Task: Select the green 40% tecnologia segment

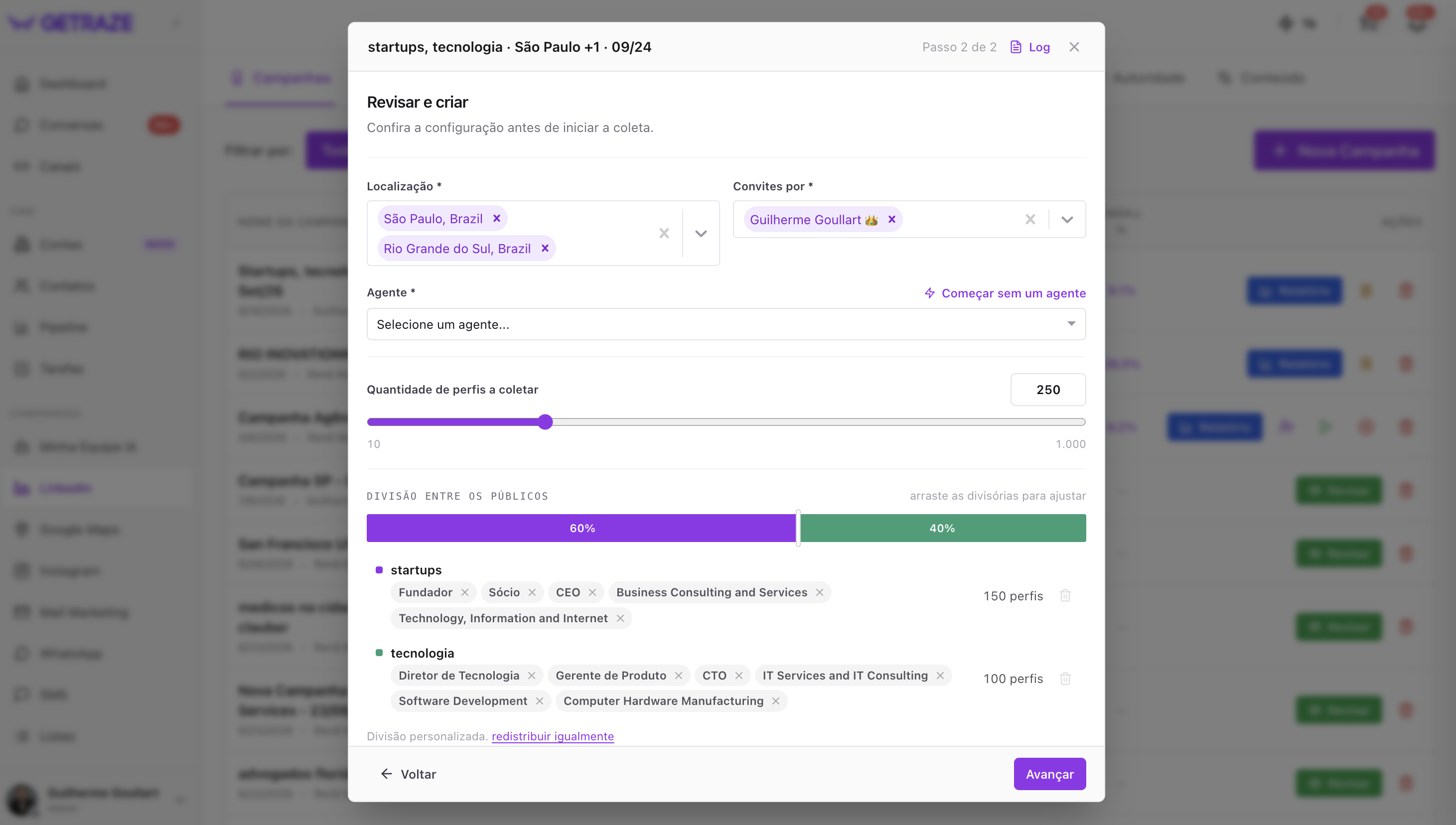Action: pyautogui.click(x=943, y=528)
